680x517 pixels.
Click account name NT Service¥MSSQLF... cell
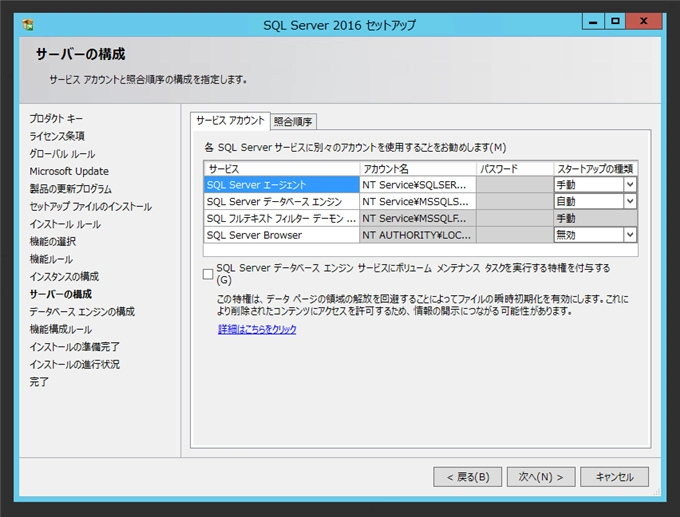[x=418, y=218]
